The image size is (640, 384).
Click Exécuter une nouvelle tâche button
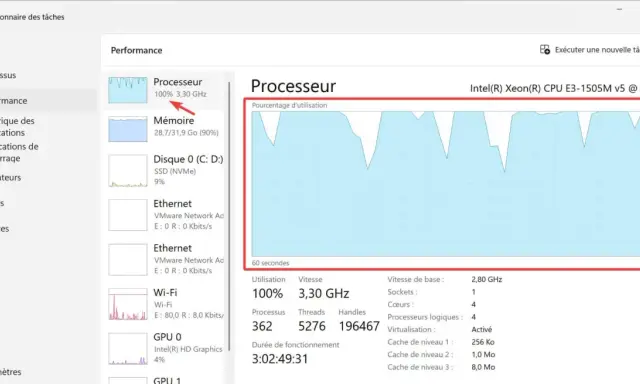(589, 50)
